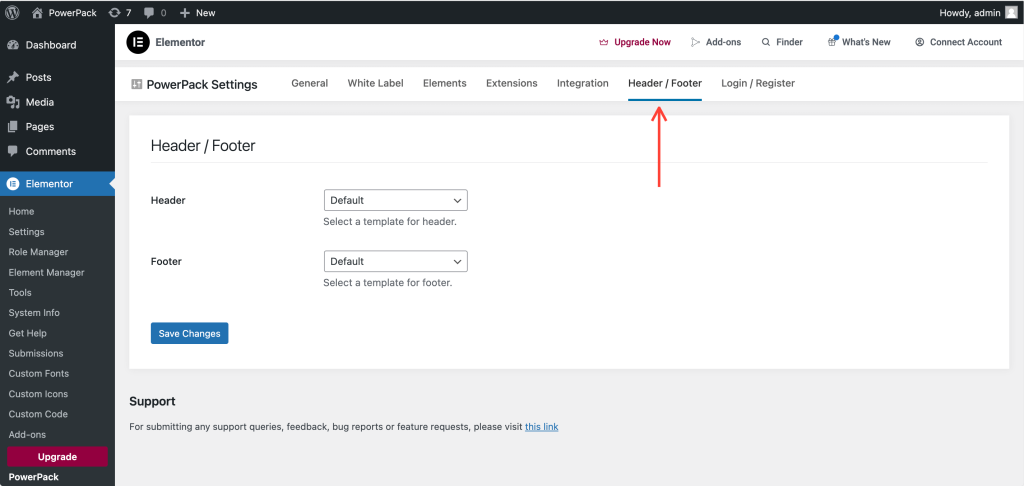Click the 'Header / Footer' panel heading
The width and height of the screenshot is (1024, 486).
pyautogui.click(x=203, y=146)
